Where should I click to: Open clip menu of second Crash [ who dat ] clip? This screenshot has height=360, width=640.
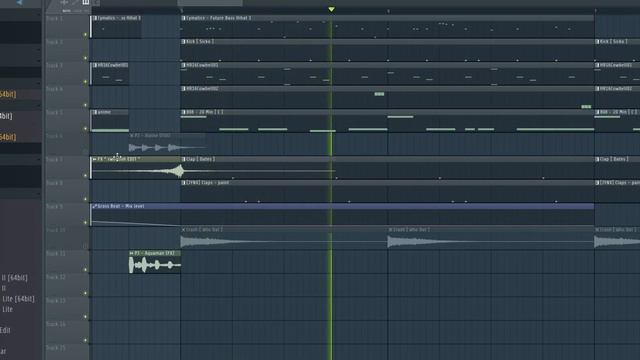[390, 230]
